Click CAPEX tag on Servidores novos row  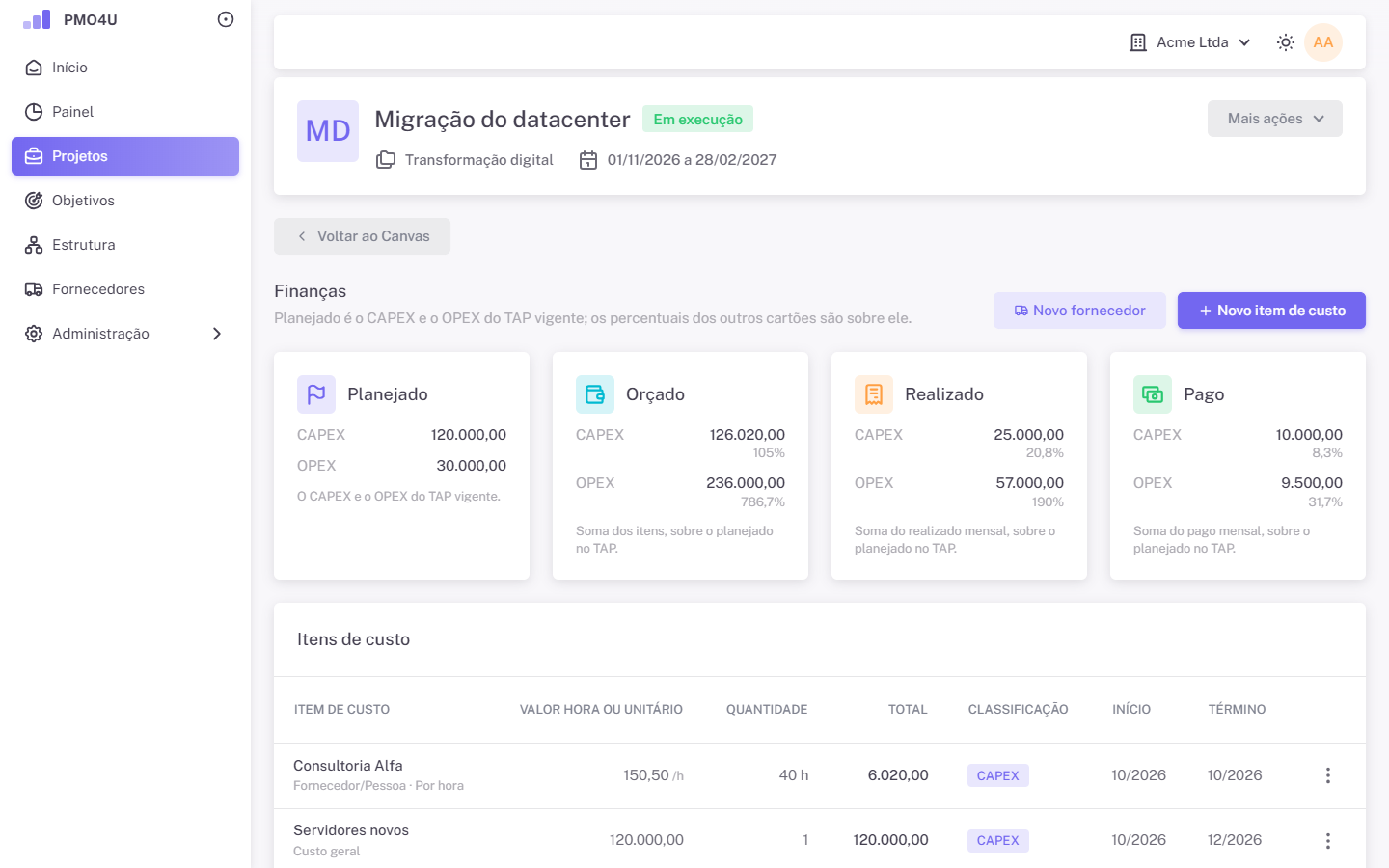click(998, 841)
